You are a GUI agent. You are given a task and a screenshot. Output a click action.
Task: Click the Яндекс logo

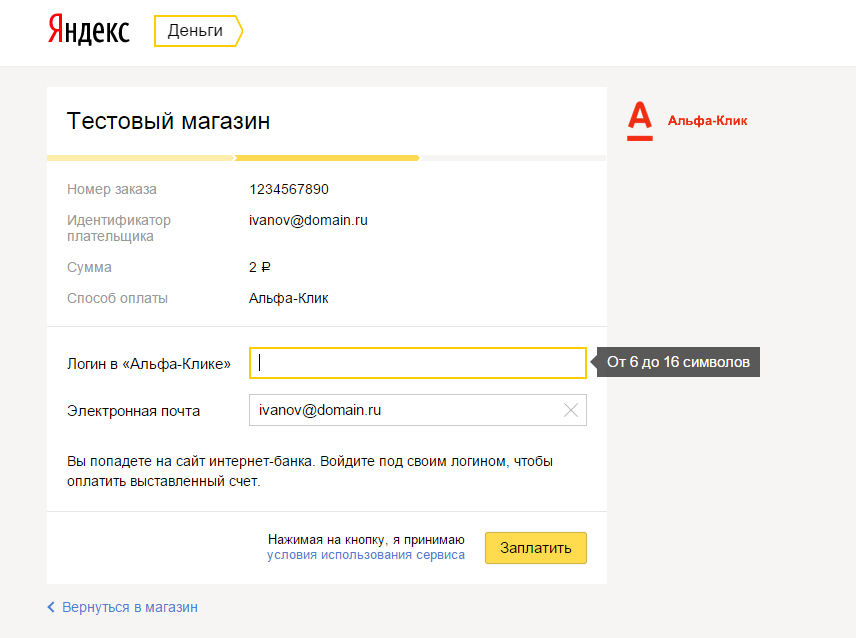tap(88, 29)
